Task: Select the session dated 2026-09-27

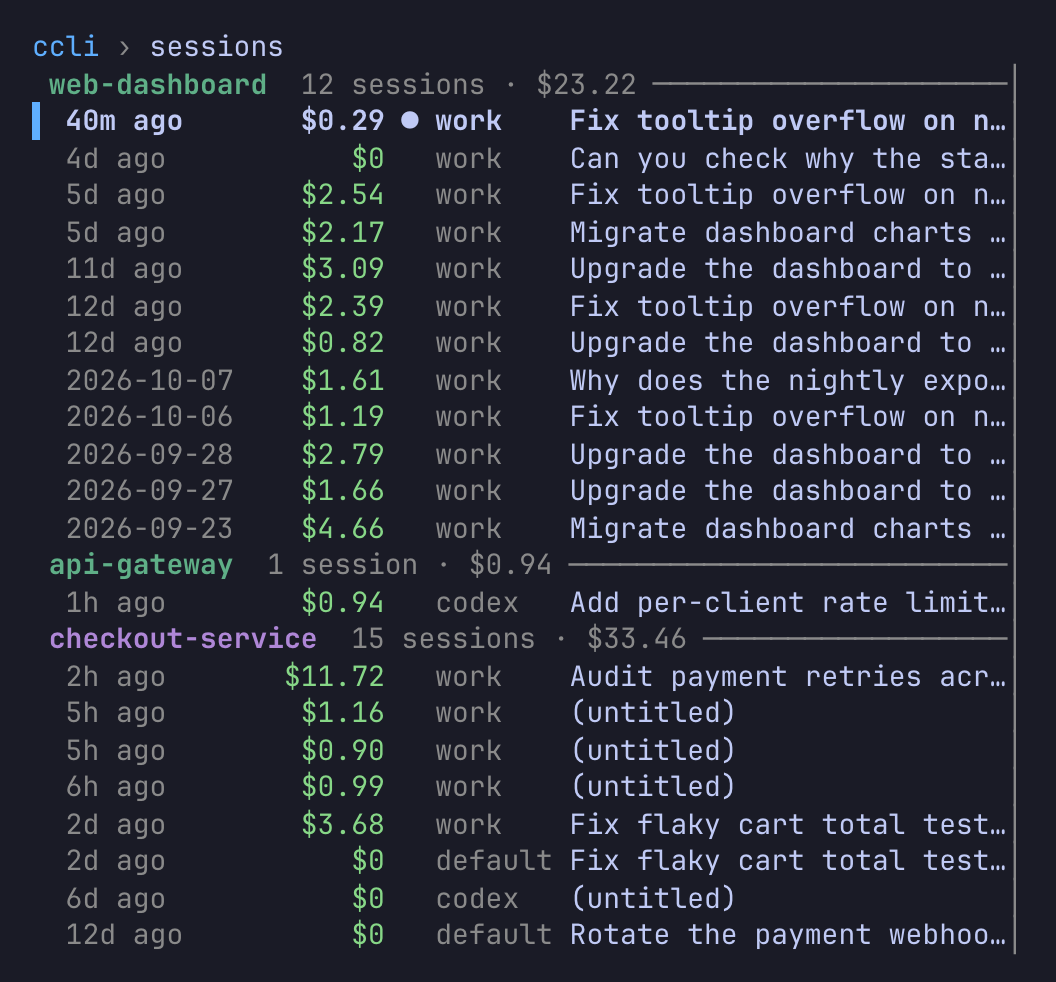Action: click(519, 491)
